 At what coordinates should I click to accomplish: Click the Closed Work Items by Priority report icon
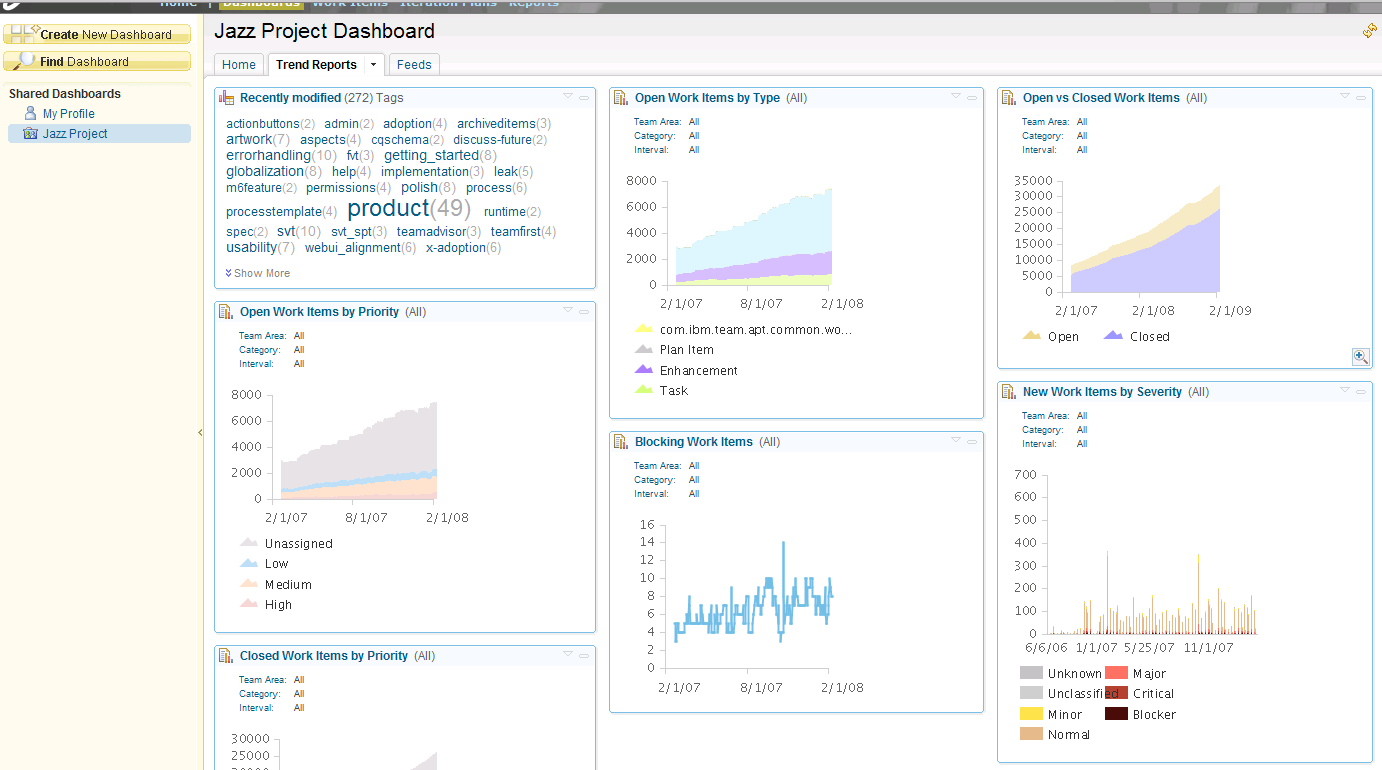point(227,656)
